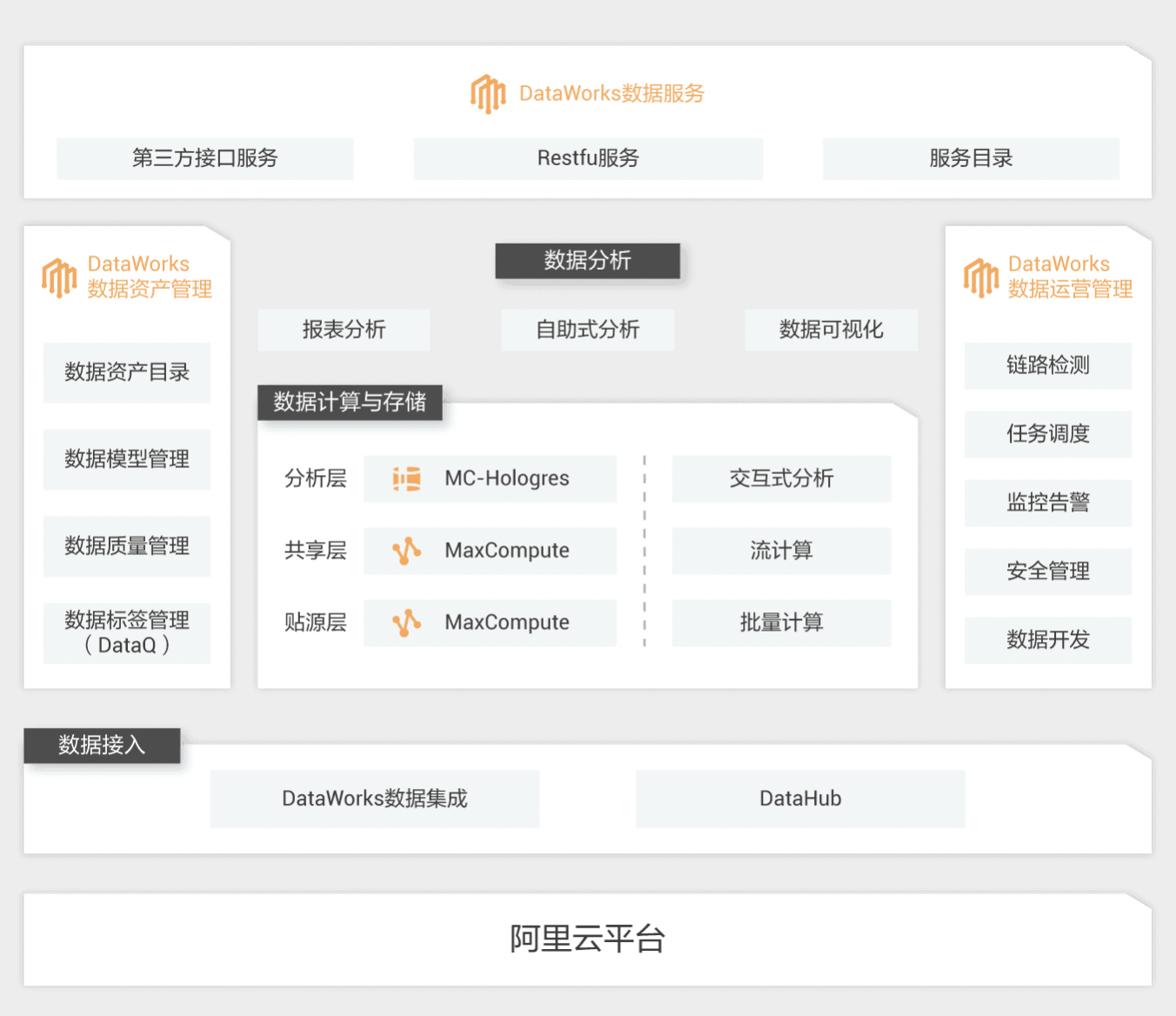The width and height of the screenshot is (1176, 1016).
Task: Click the 分析层 label
Action: (x=316, y=478)
